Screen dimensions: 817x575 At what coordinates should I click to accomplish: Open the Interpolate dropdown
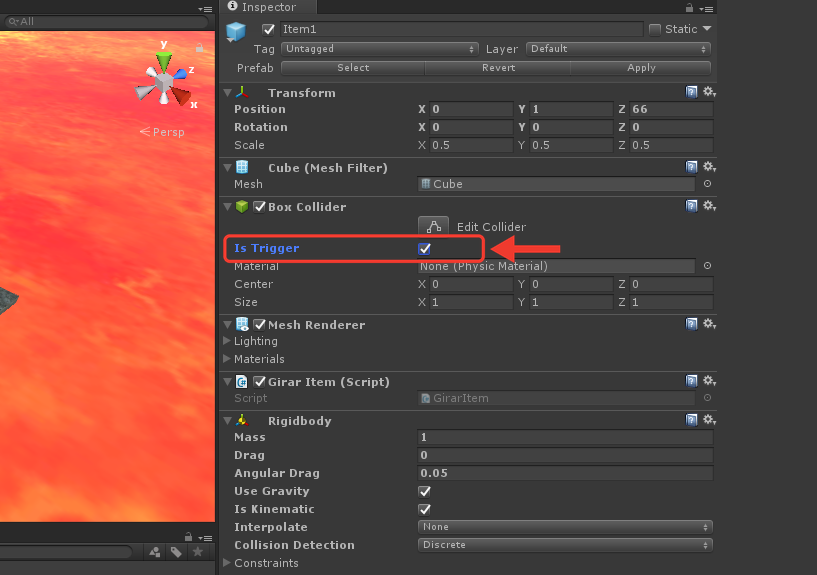(565, 527)
